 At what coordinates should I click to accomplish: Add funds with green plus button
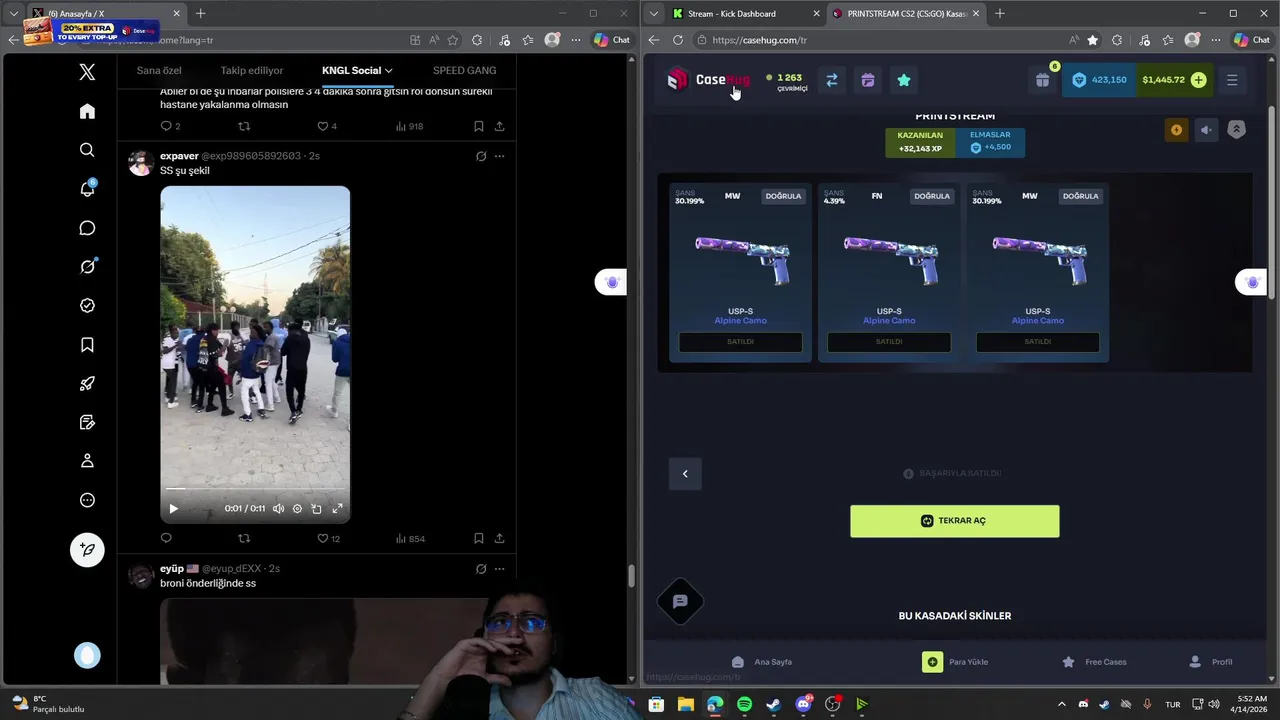click(x=1198, y=80)
